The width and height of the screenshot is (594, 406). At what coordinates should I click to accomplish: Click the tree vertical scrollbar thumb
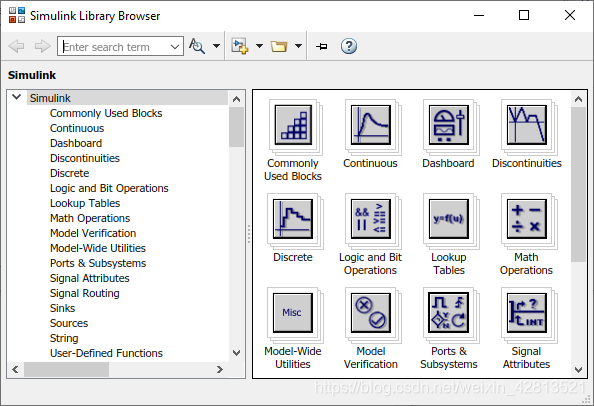tap(236, 127)
